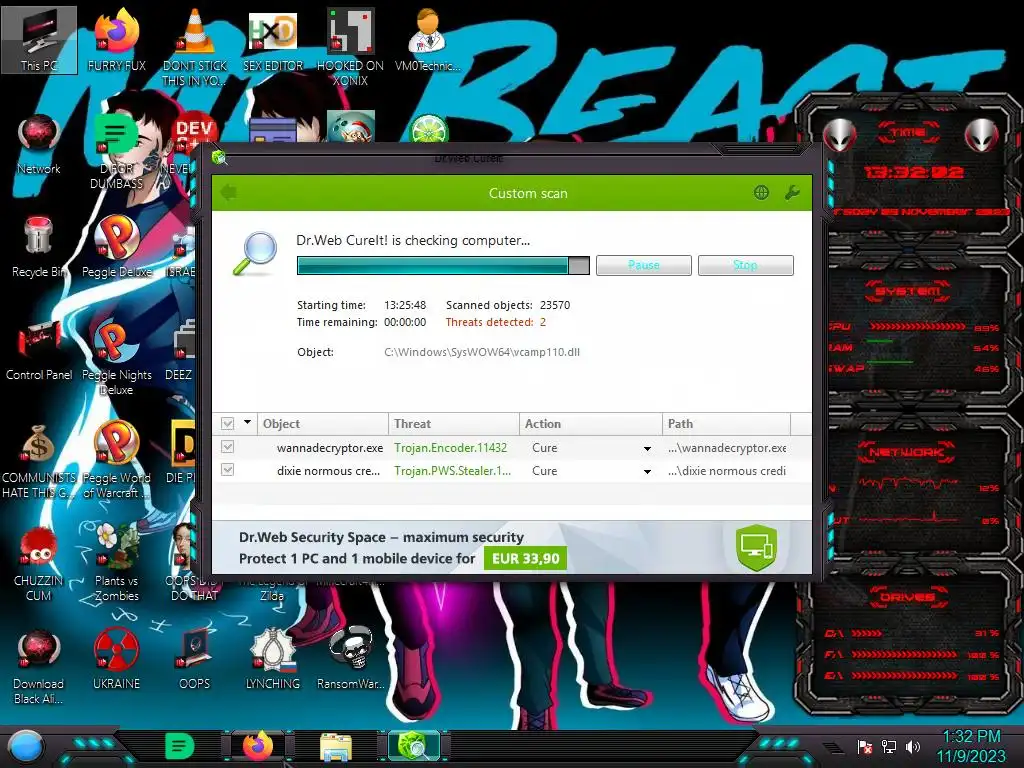Image resolution: width=1024 pixels, height=768 pixels.
Task: Pause the Dr.Web scan
Action: (644, 265)
